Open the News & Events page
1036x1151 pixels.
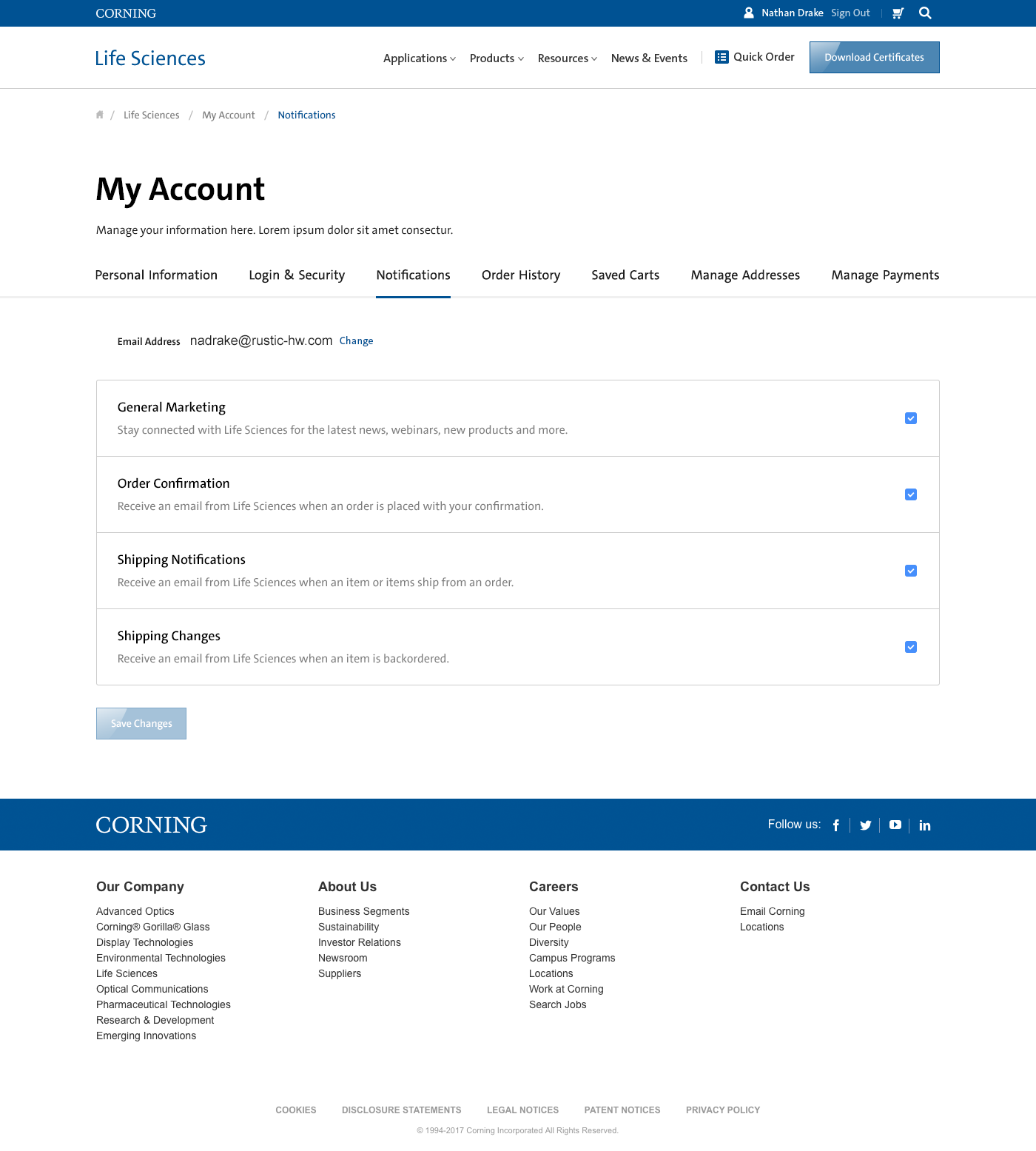649,58
